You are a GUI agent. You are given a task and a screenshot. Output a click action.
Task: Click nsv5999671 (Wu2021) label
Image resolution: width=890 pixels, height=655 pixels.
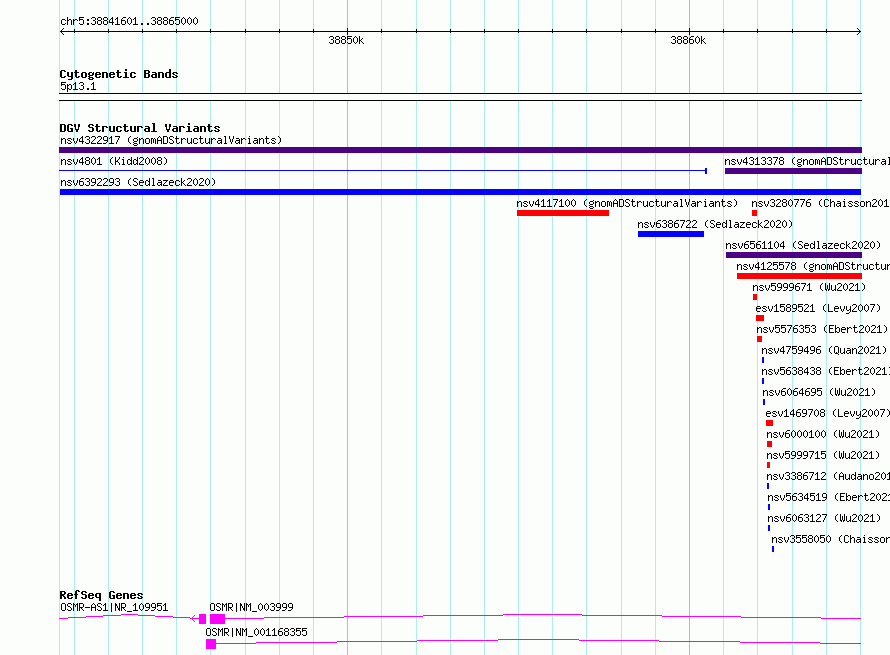pyautogui.click(x=809, y=287)
